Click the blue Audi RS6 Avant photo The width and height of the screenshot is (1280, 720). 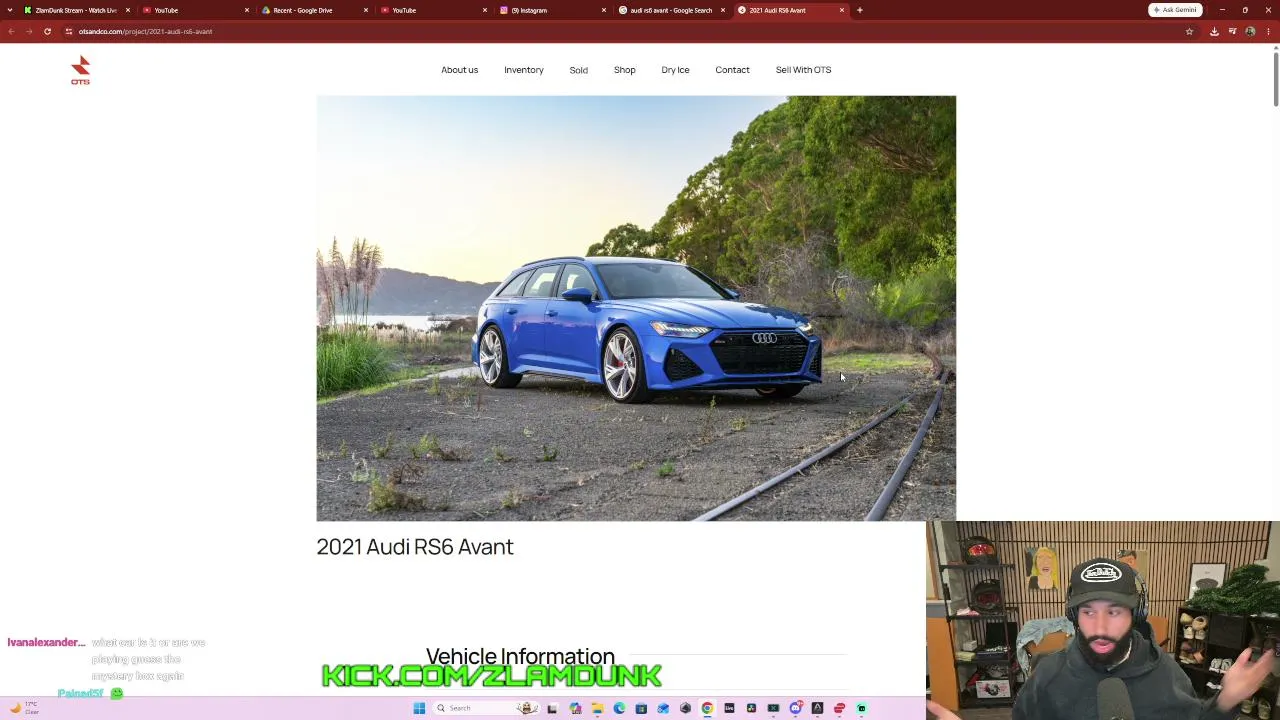(636, 308)
